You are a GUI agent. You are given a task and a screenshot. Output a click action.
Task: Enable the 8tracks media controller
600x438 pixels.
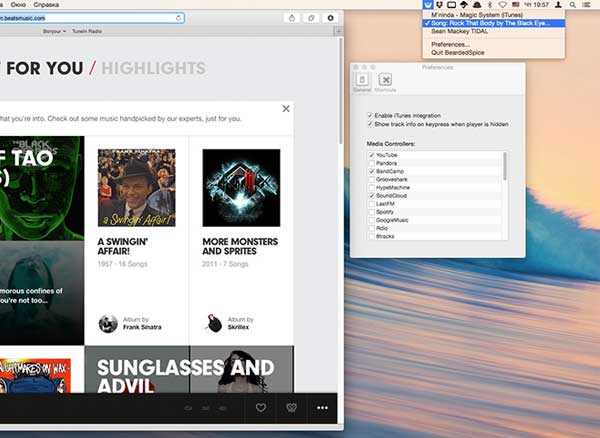[x=371, y=236]
